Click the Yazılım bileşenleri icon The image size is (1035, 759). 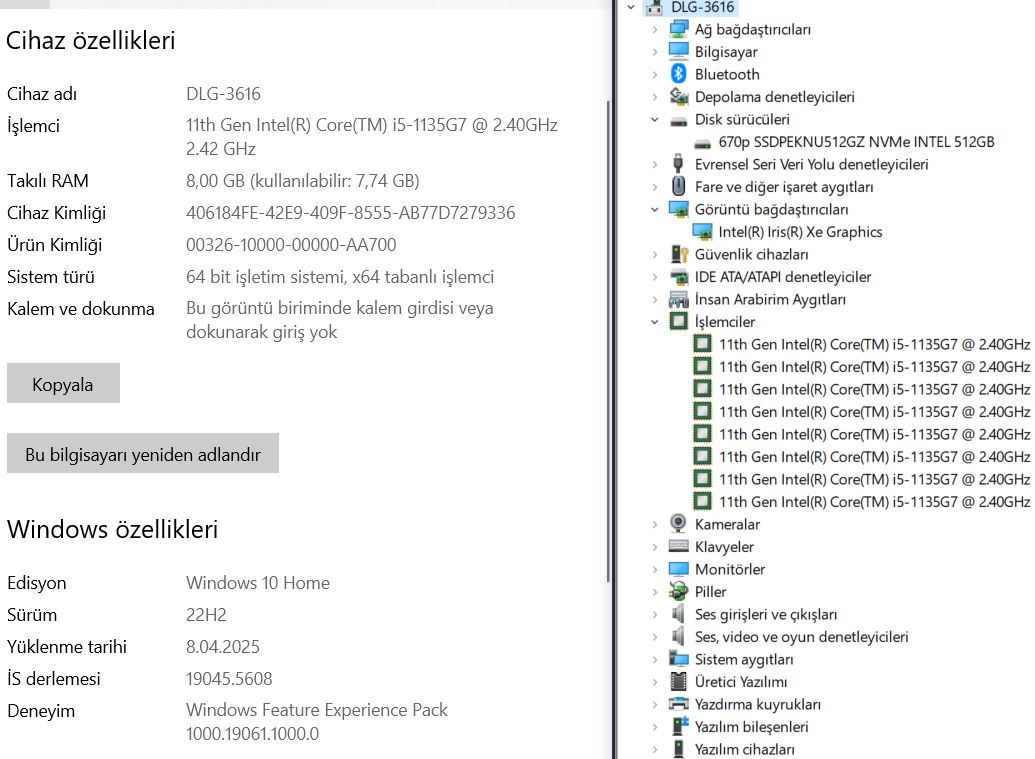tap(680, 726)
